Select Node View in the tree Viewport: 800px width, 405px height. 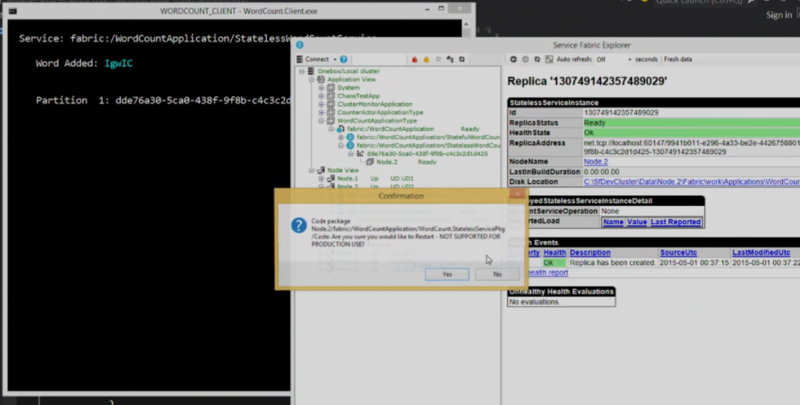click(343, 170)
